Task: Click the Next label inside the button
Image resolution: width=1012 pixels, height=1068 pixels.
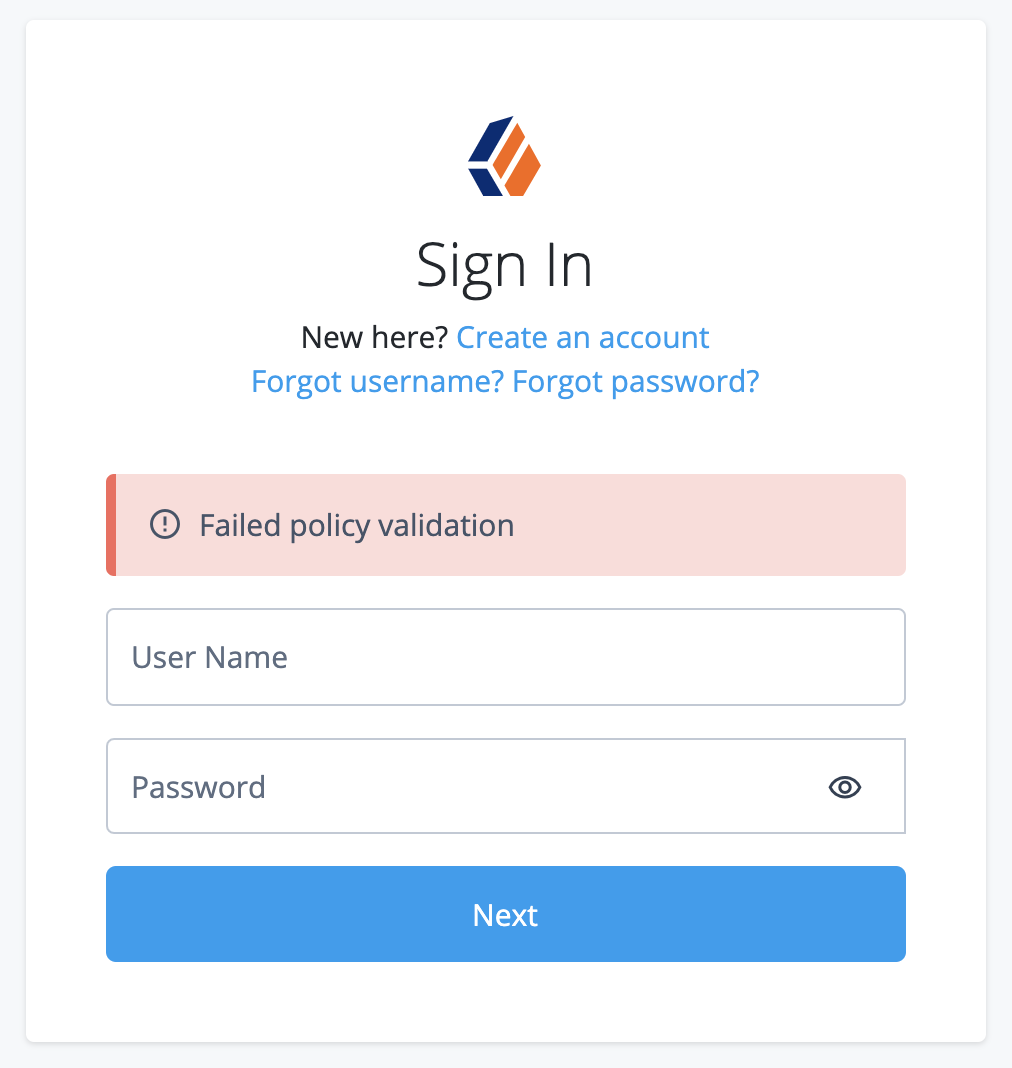Action: coord(505,915)
